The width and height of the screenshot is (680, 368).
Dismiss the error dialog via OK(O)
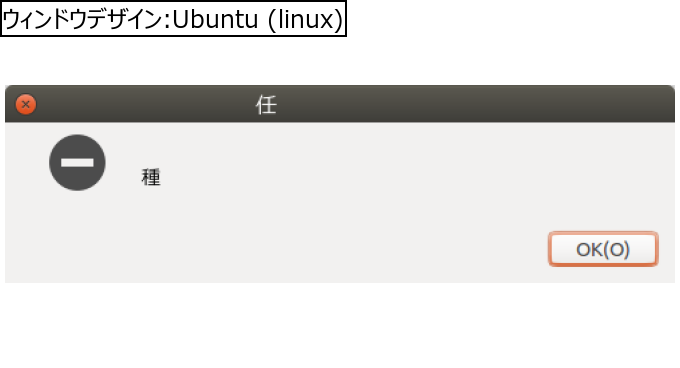pos(603,249)
